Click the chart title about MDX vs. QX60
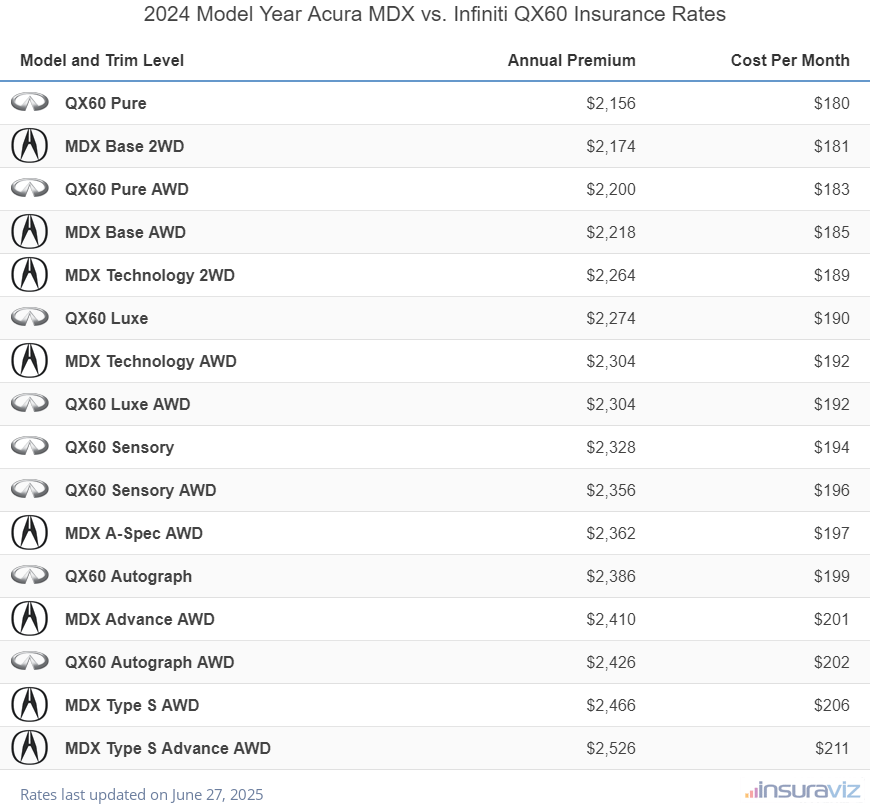Screen dimensions: 870x810 [434, 14]
